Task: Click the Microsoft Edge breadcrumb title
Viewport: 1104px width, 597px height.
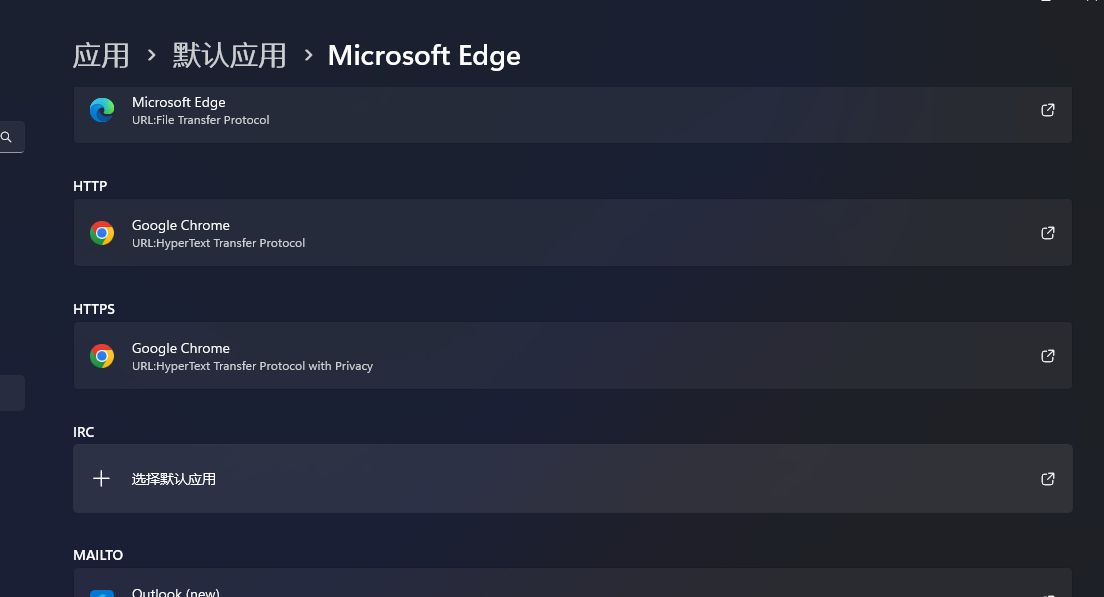Action: point(424,55)
